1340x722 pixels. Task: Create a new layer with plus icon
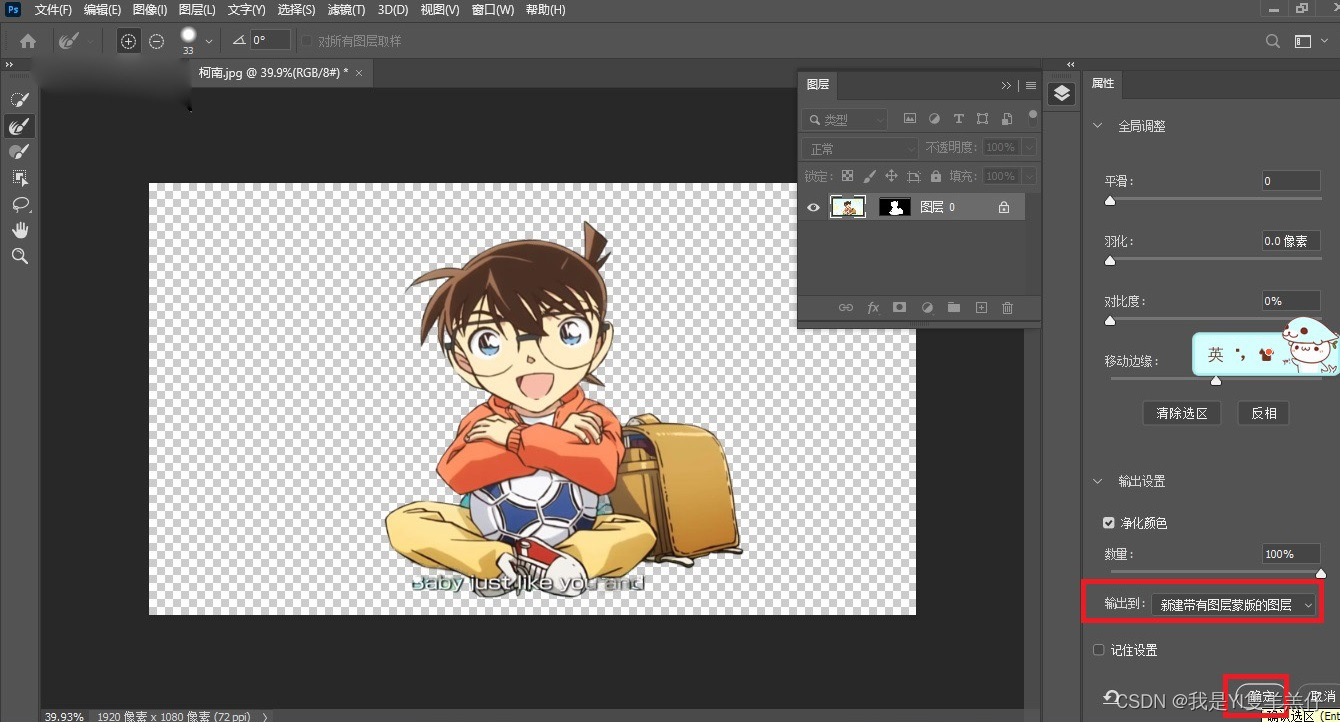(x=981, y=308)
